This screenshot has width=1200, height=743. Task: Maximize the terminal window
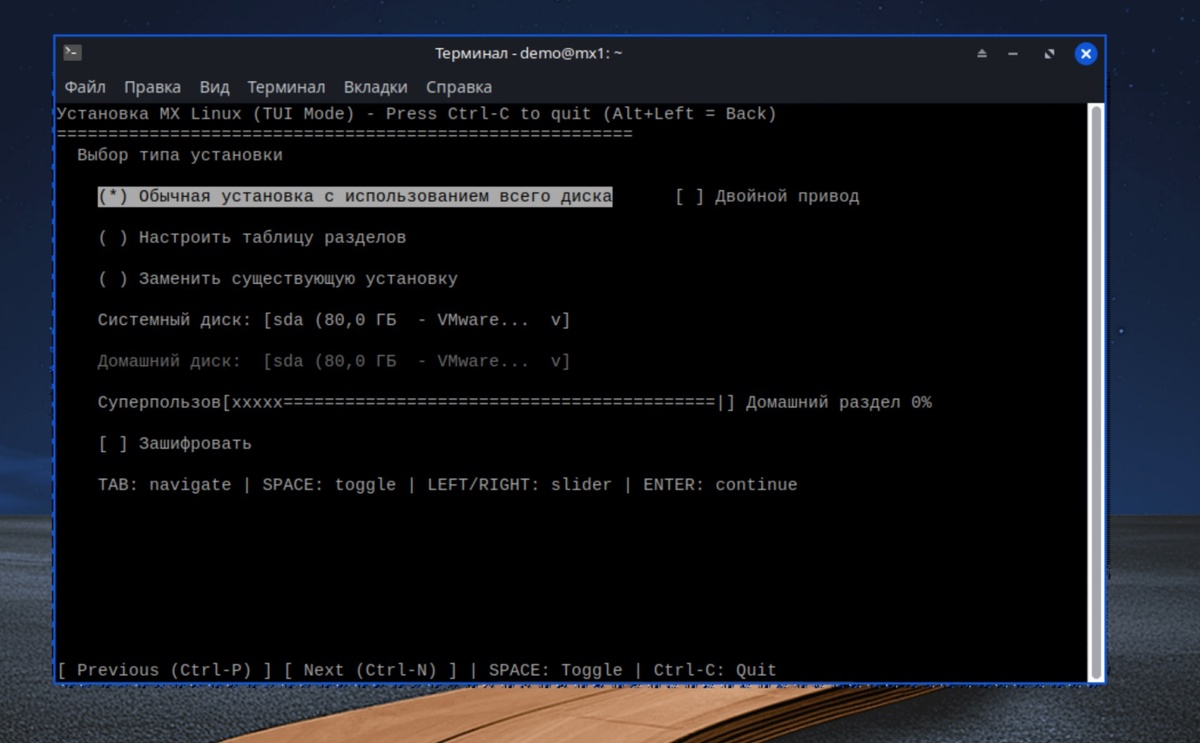tap(1049, 54)
